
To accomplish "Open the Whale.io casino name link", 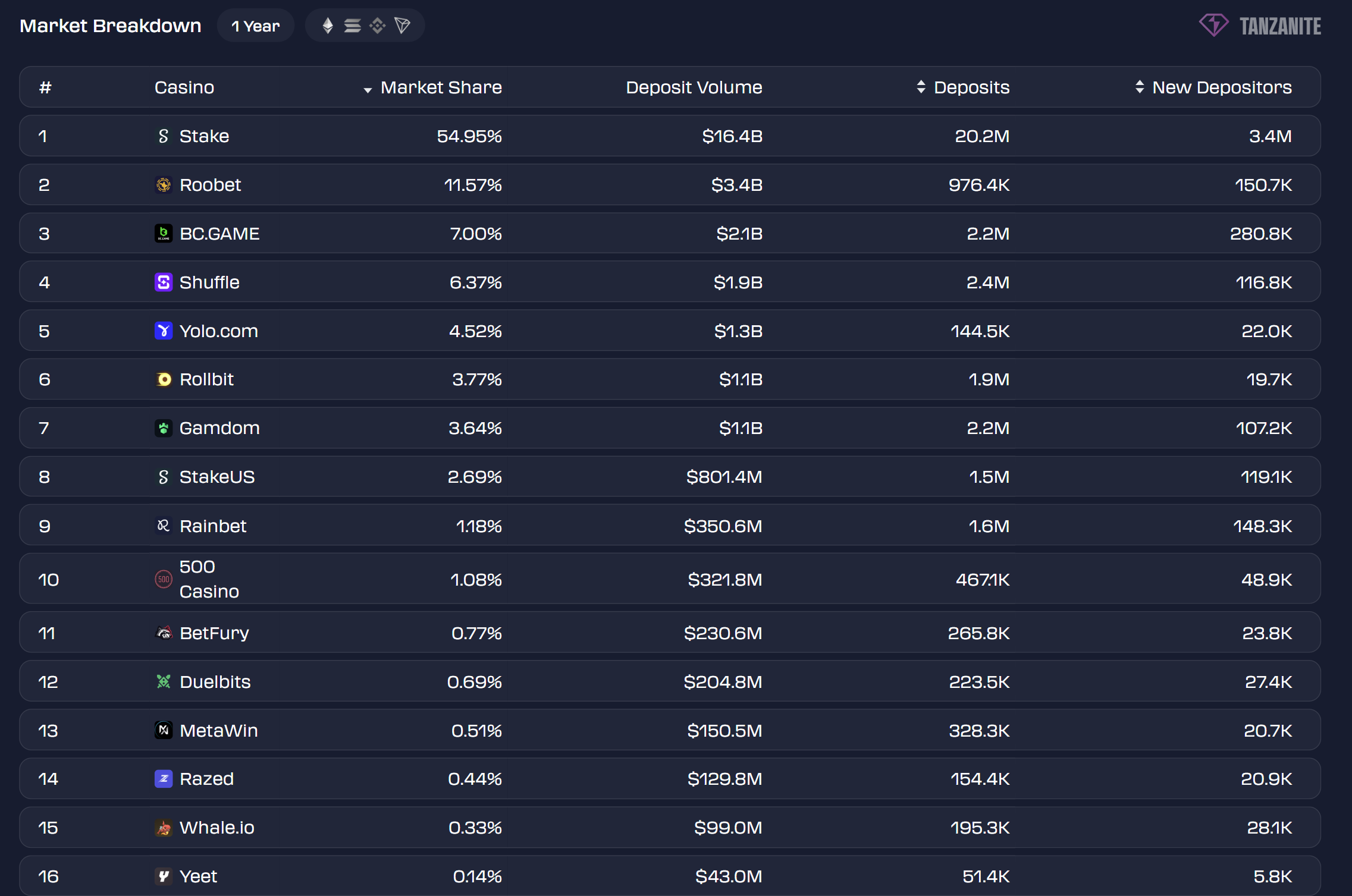I will tap(217, 828).
